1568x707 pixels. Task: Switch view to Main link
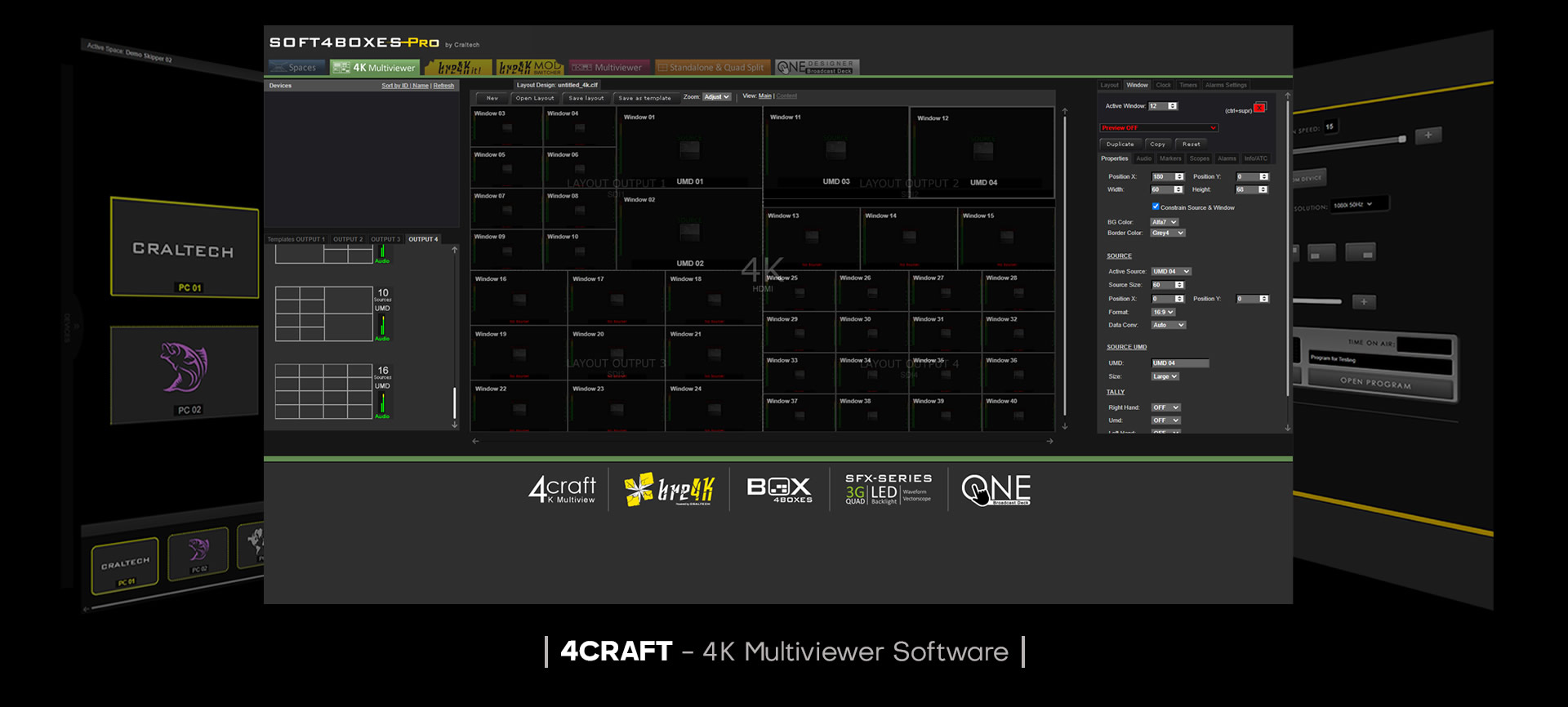click(765, 96)
